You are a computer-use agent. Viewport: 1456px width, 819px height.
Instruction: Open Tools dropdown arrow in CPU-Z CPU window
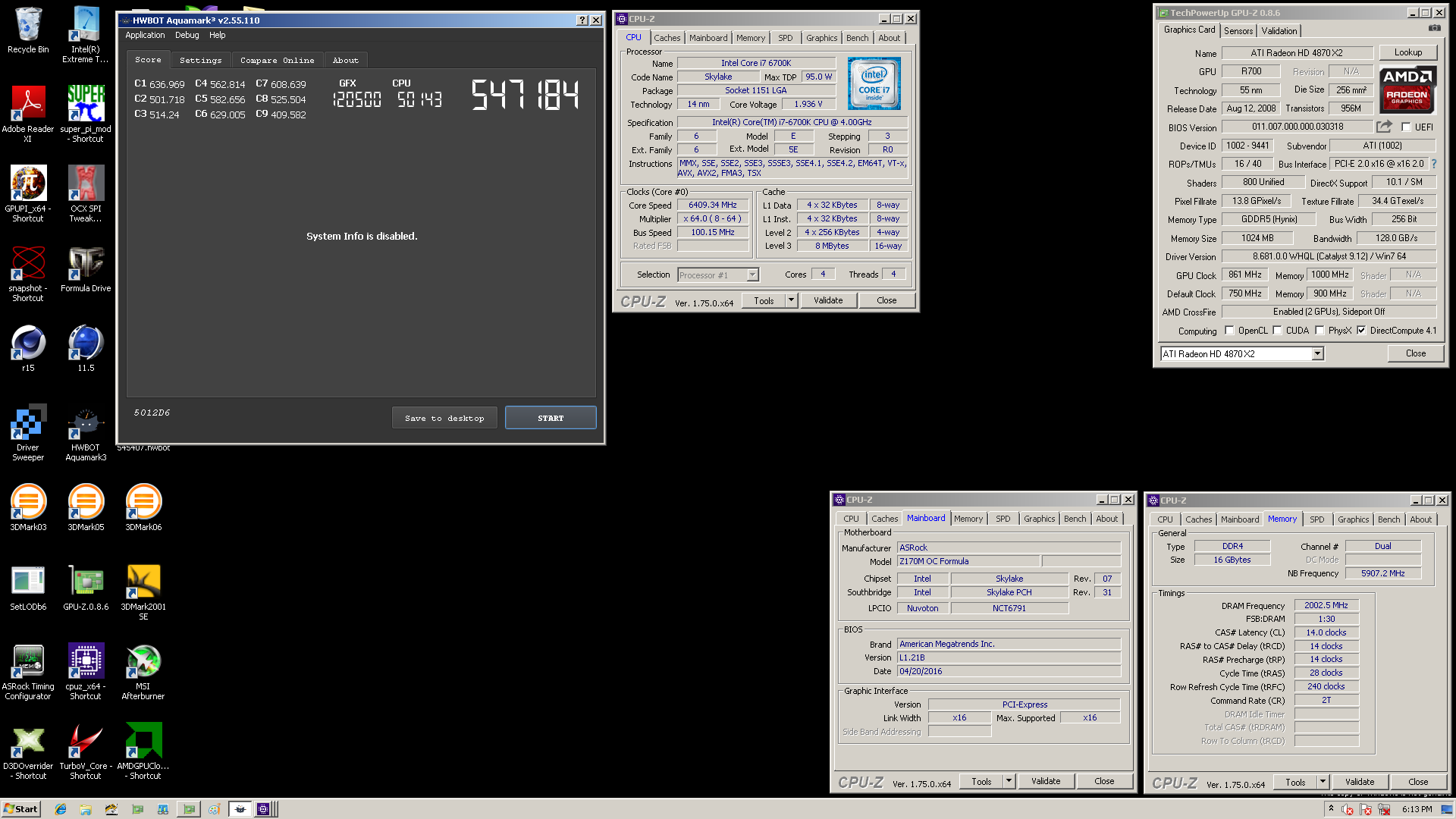click(x=791, y=300)
